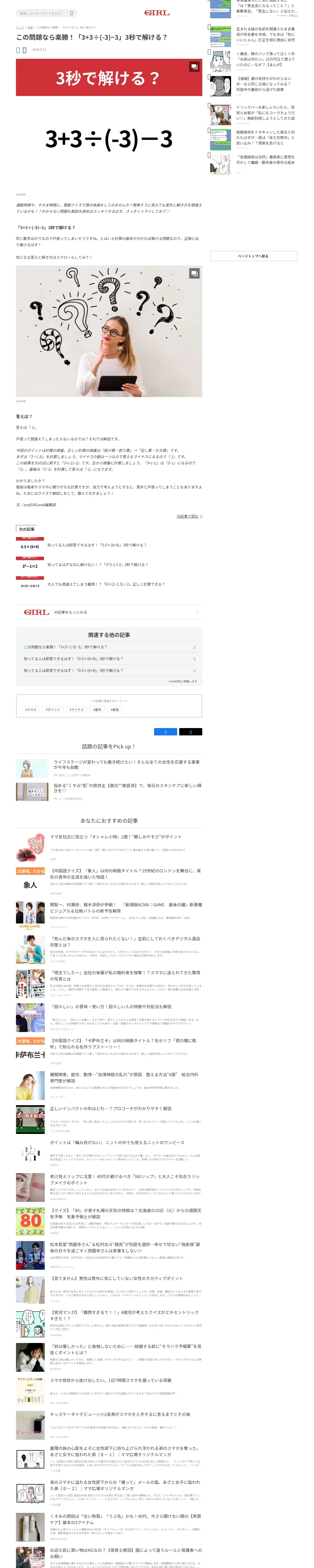Open sidebar manga 妻の気持ちがわからない夫
Viewport: 314px width, 1568px height.
pyautogui.click(x=263, y=84)
